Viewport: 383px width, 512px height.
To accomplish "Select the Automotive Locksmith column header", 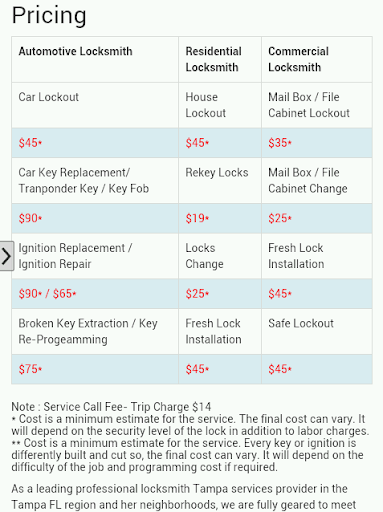I will pyautogui.click(x=95, y=59).
